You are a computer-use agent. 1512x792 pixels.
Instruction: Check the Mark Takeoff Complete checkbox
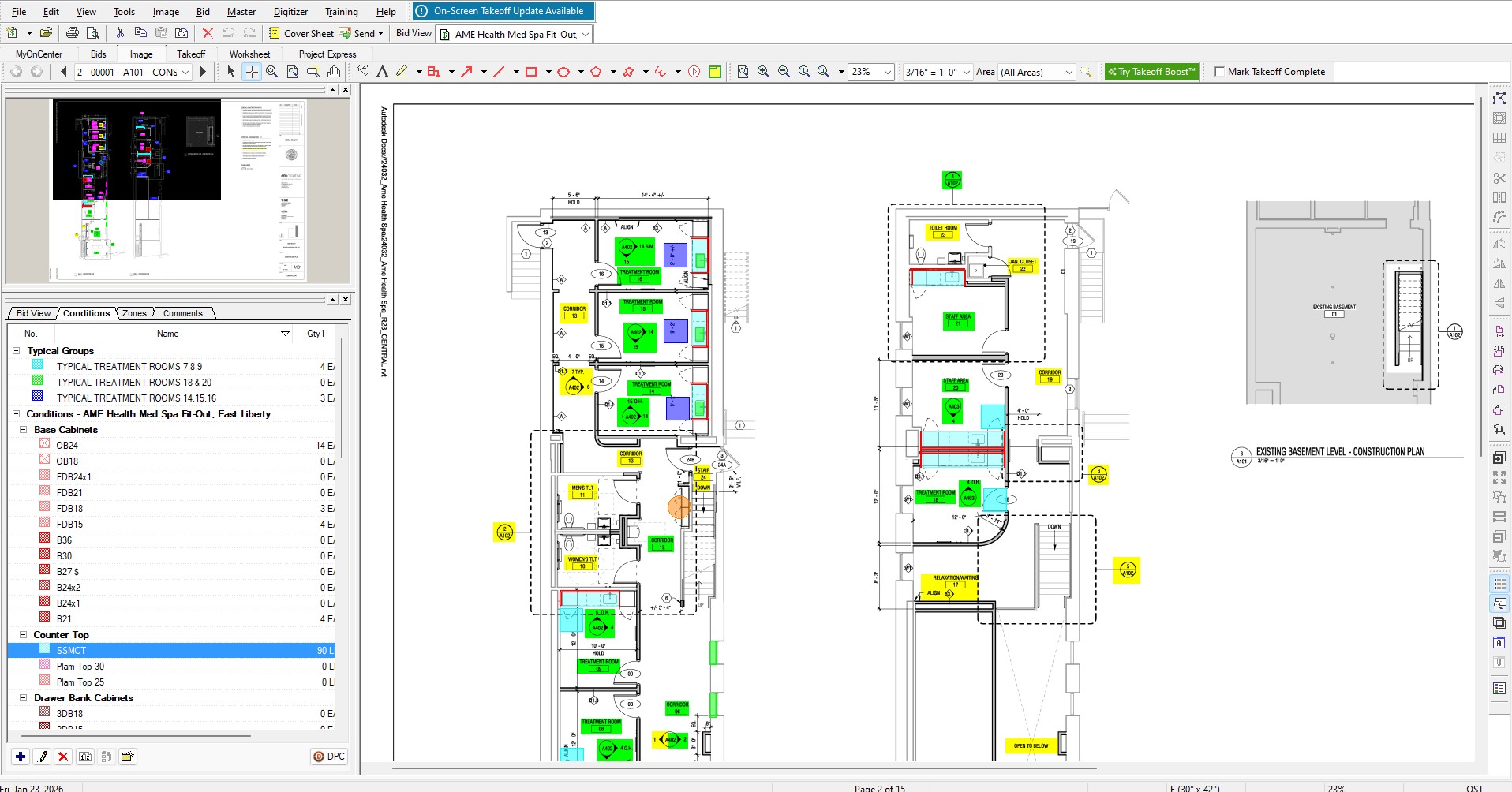tap(1219, 72)
